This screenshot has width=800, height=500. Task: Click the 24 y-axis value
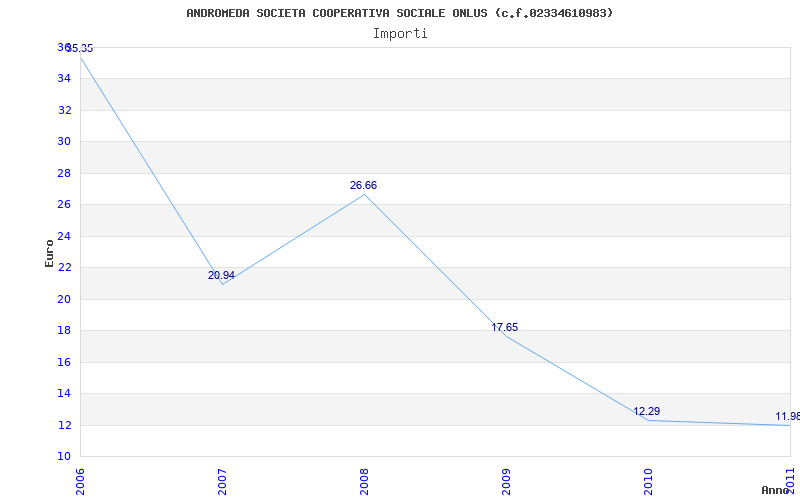pyautogui.click(x=64, y=236)
